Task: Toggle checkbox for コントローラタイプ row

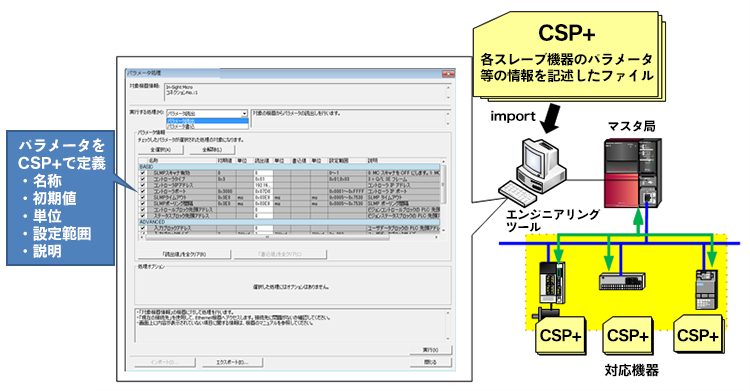Action: [143, 179]
